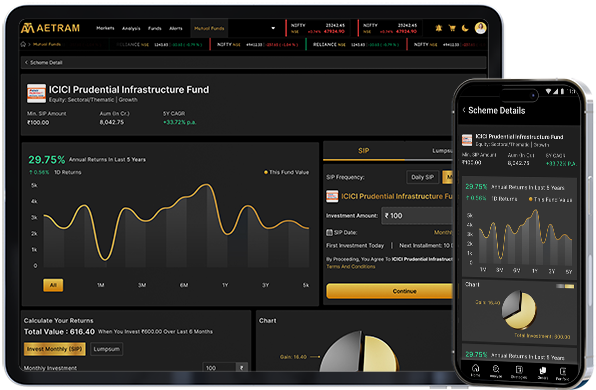Click the home icon in the breadcrumb
596x390 pixels.
tap(23, 44)
